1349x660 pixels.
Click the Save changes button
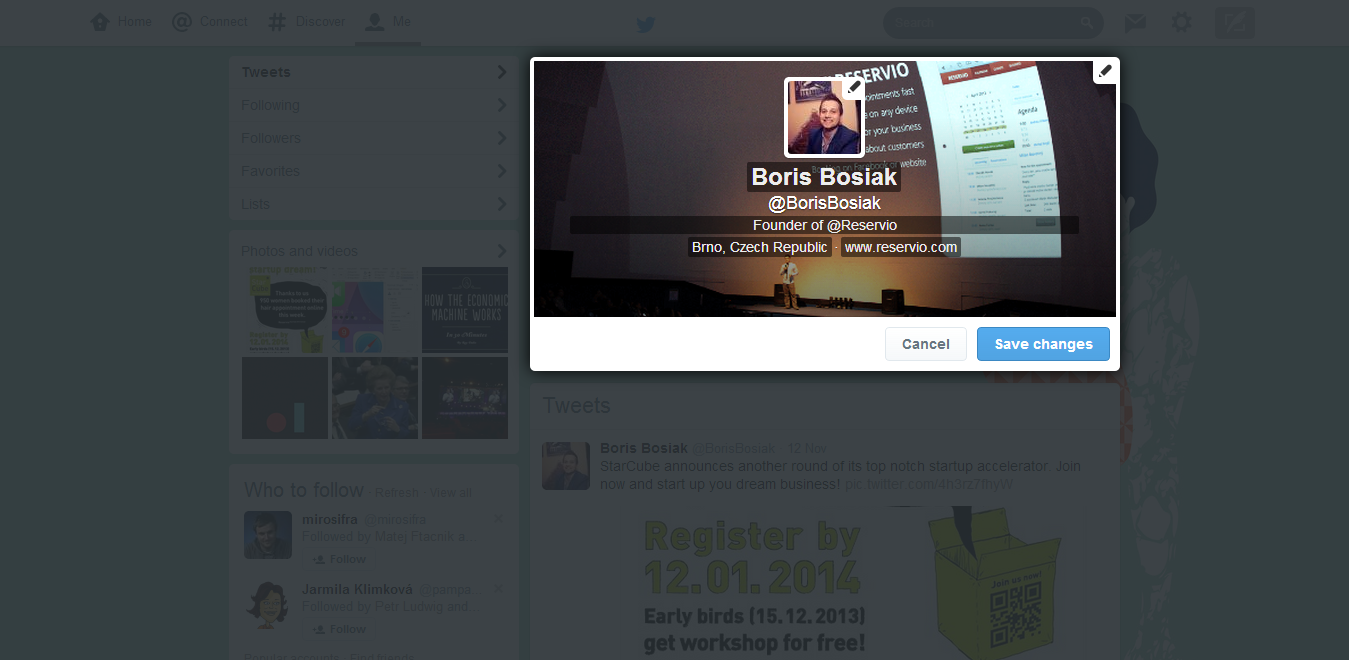pyautogui.click(x=1043, y=344)
